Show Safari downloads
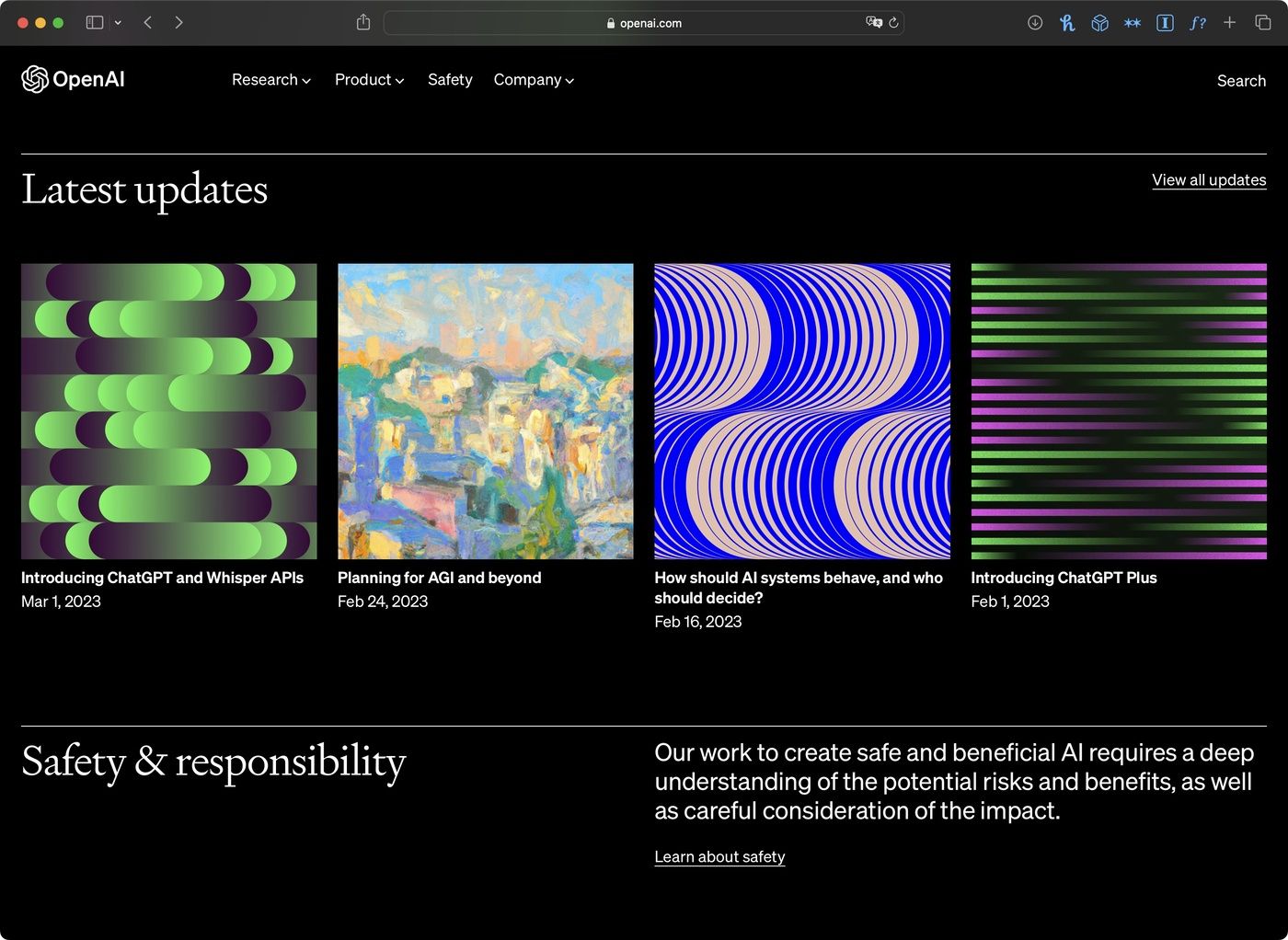This screenshot has height=940, width=1288. pos(1035,23)
